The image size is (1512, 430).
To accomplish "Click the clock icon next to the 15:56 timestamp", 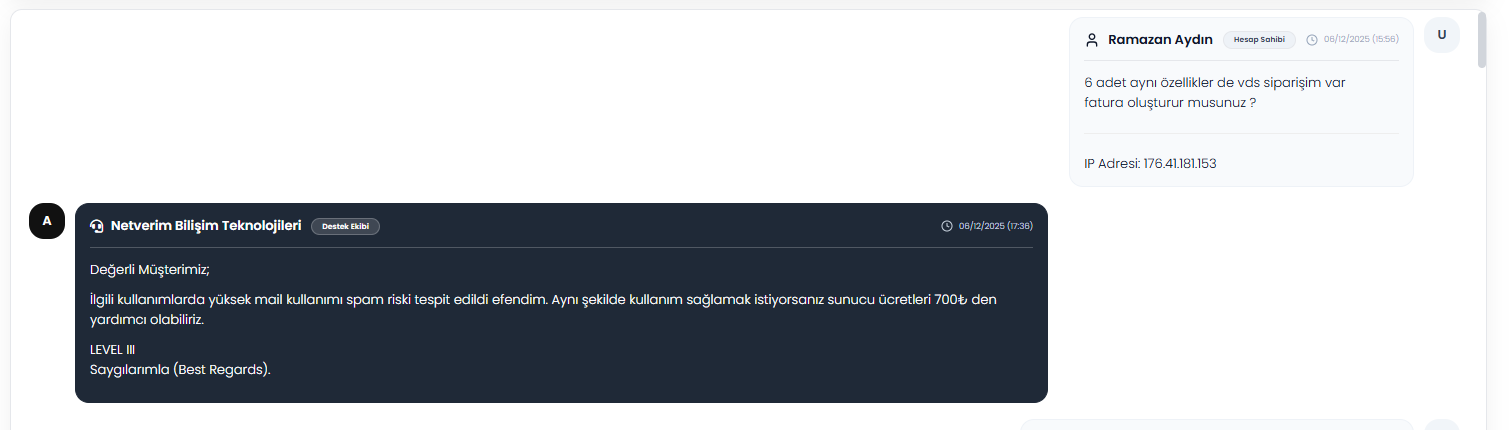I will pyautogui.click(x=1312, y=40).
